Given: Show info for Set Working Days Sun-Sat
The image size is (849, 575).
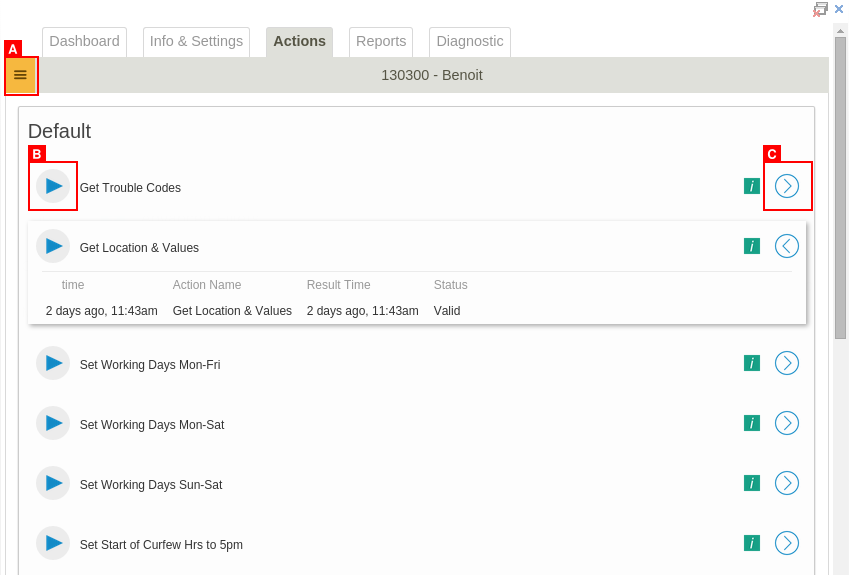Looking at the screenshot, I should click(752, 483).
